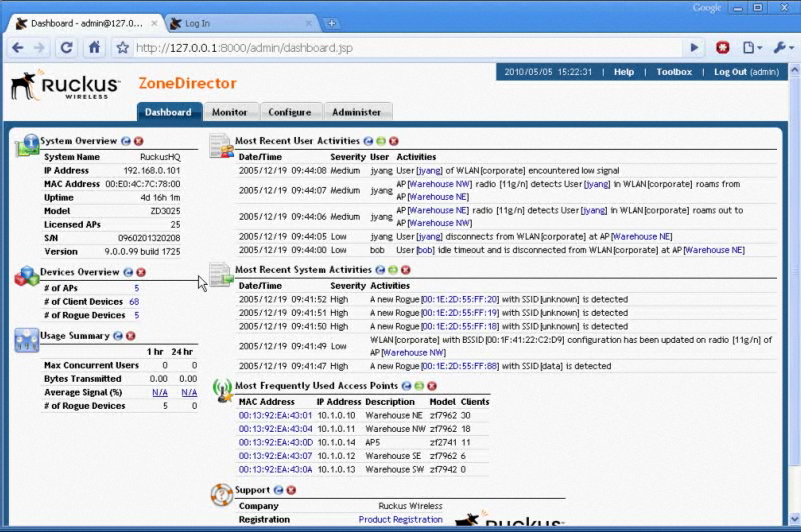Open AP MAC 00:13:92:EA:43:0D link
Image resolution: width=801 pixels, height=532 pixels.
coord(275,443)
